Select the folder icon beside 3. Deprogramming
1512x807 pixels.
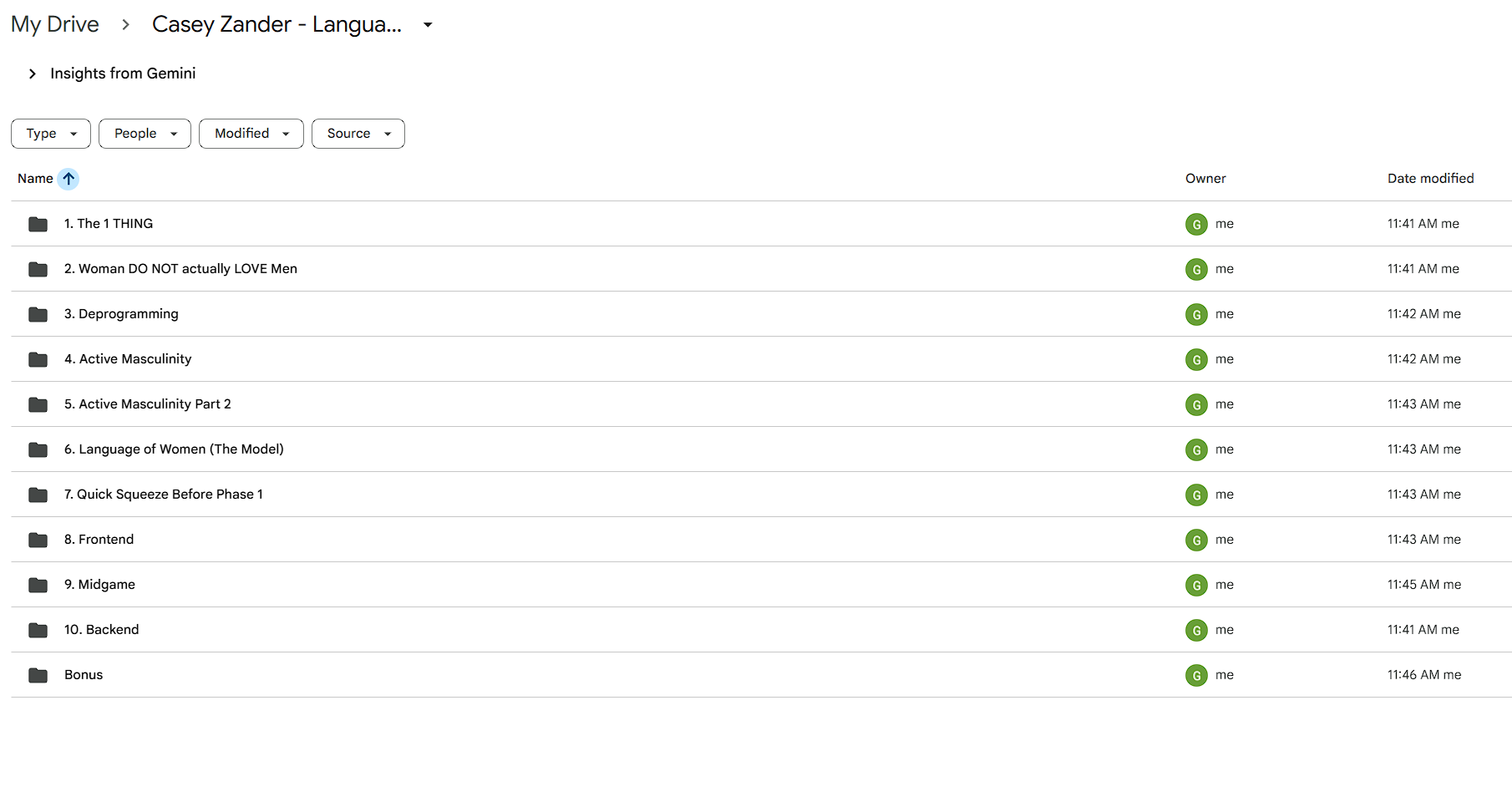coord(38,314)
